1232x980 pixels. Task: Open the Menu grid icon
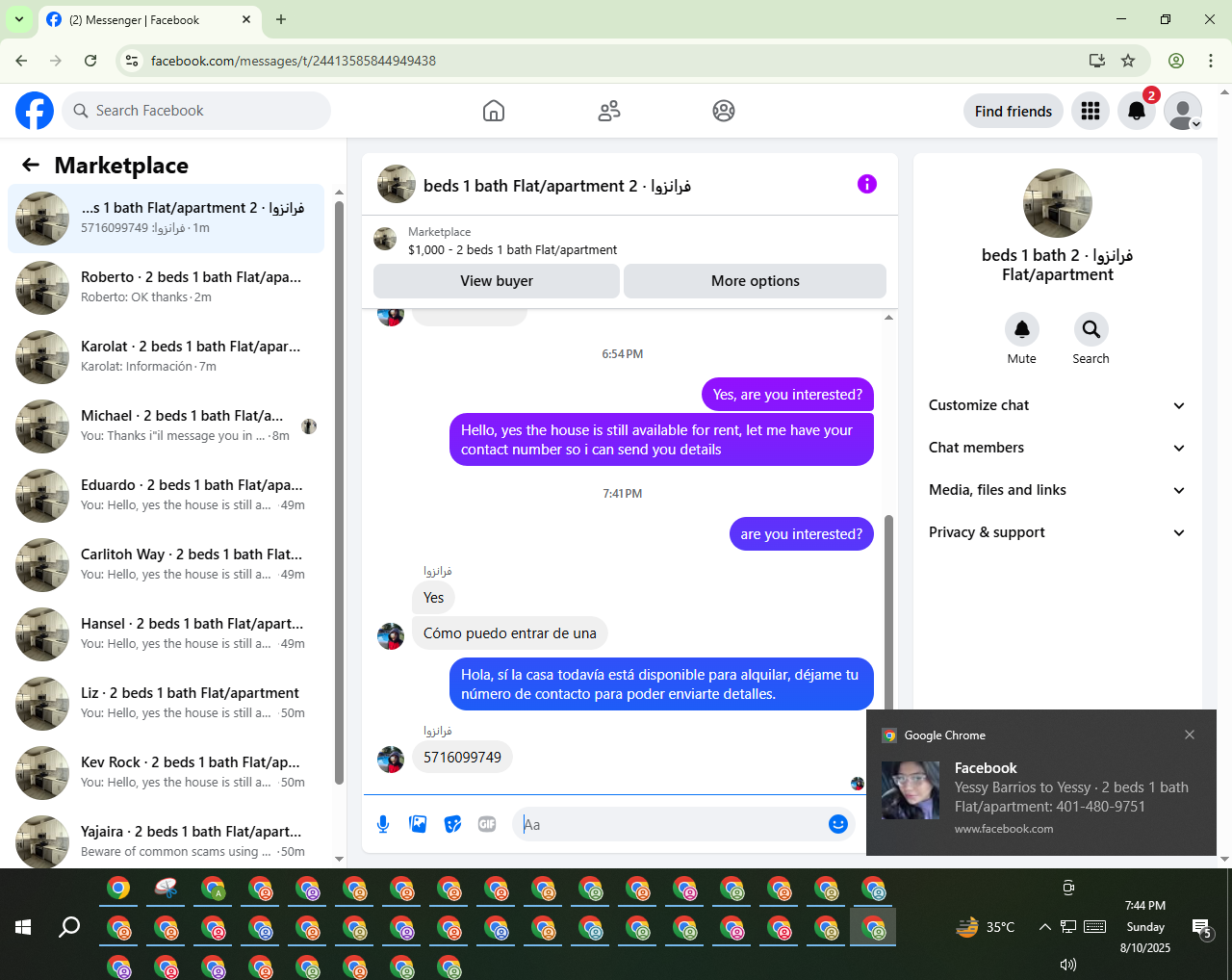(1091, 111)
